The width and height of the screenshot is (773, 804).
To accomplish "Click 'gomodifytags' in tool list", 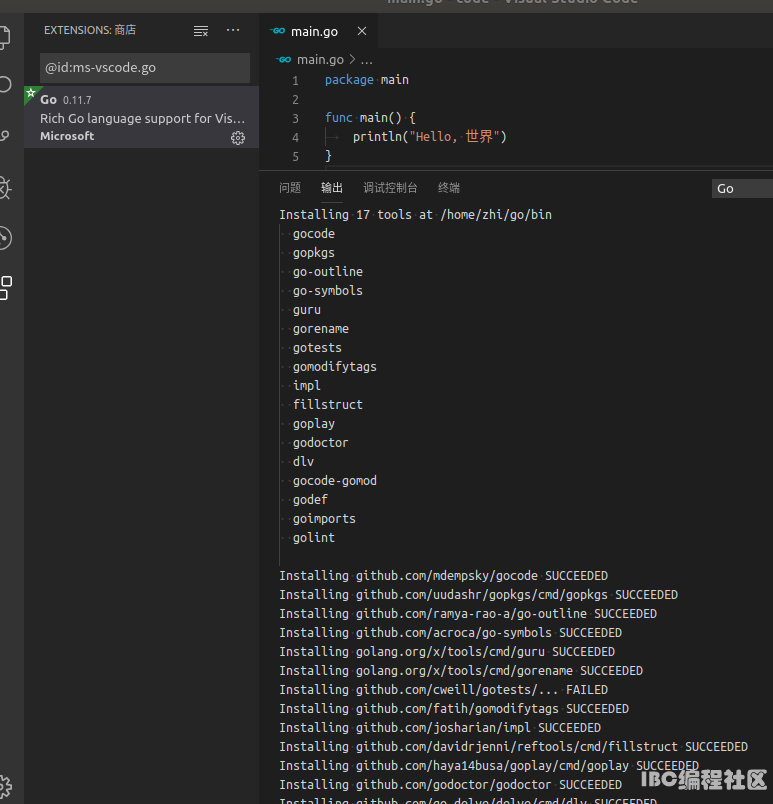I will click(335, 367).
